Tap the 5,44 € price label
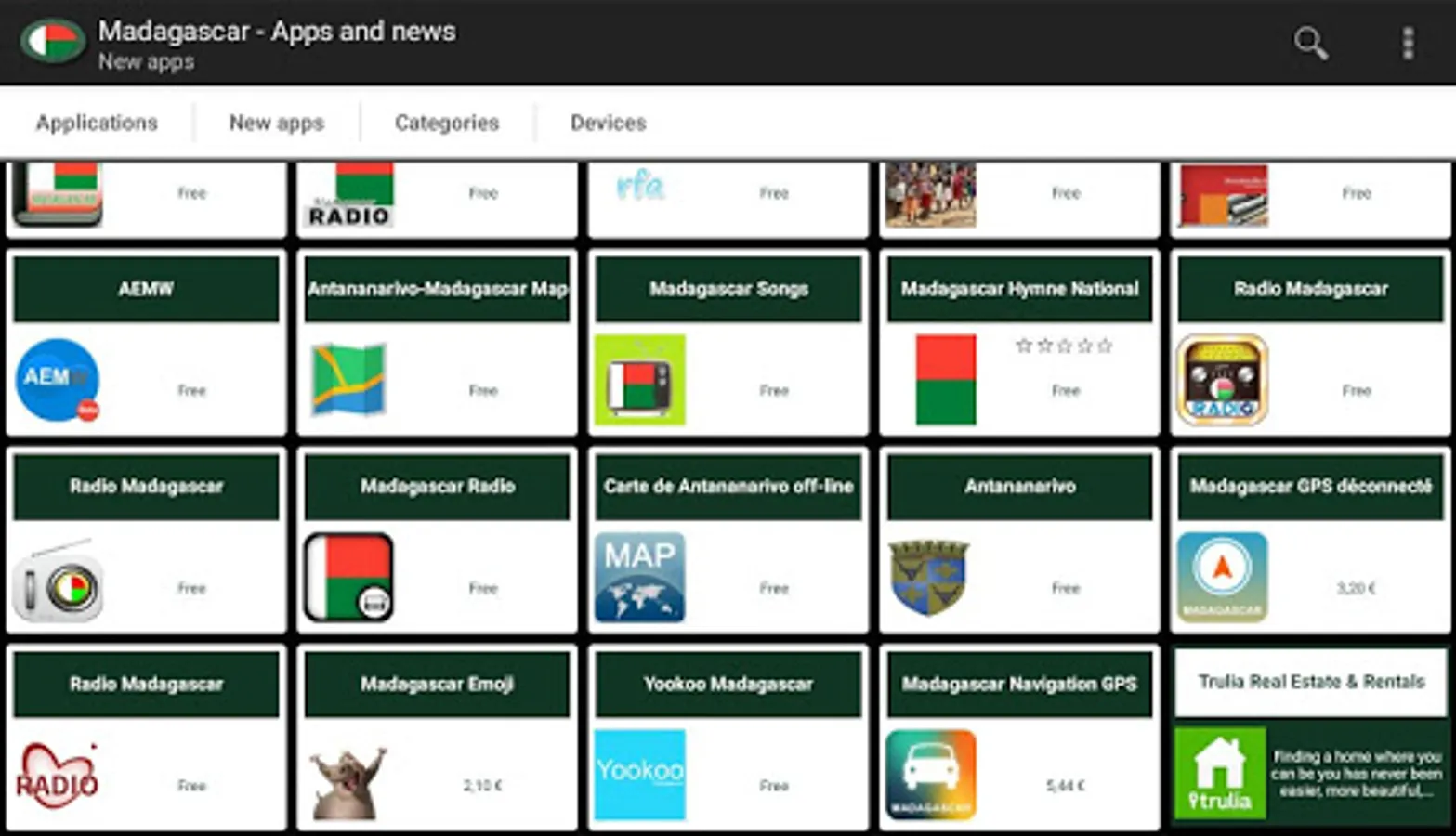The image size is (1456, 836). click(x=1065, y=786)
